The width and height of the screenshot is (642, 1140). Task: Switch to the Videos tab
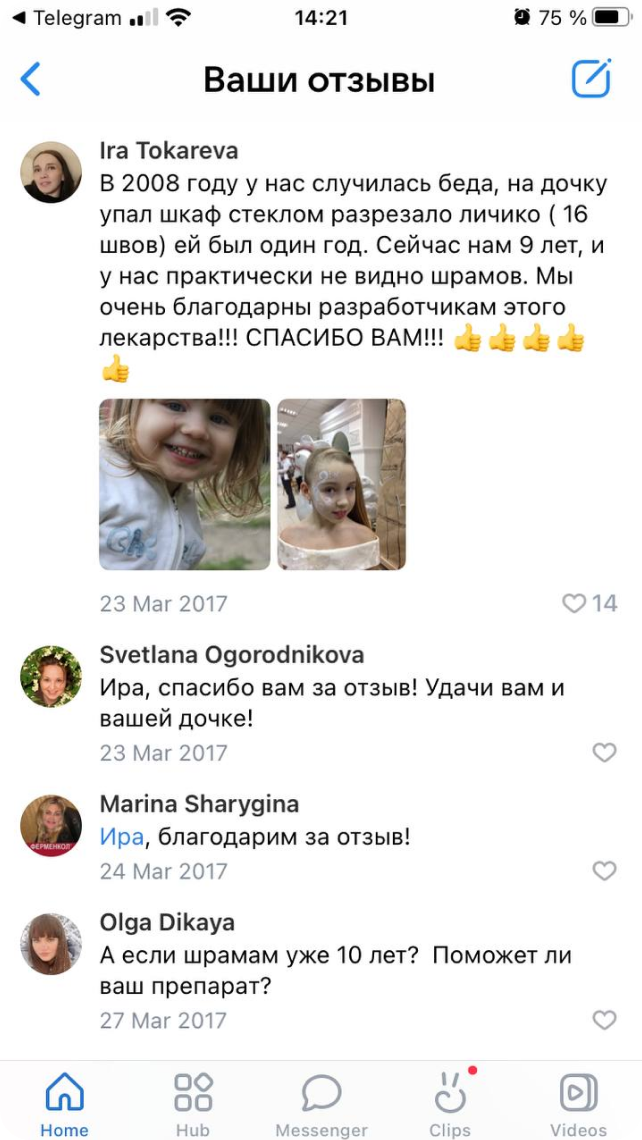[x=579, y=1104]
